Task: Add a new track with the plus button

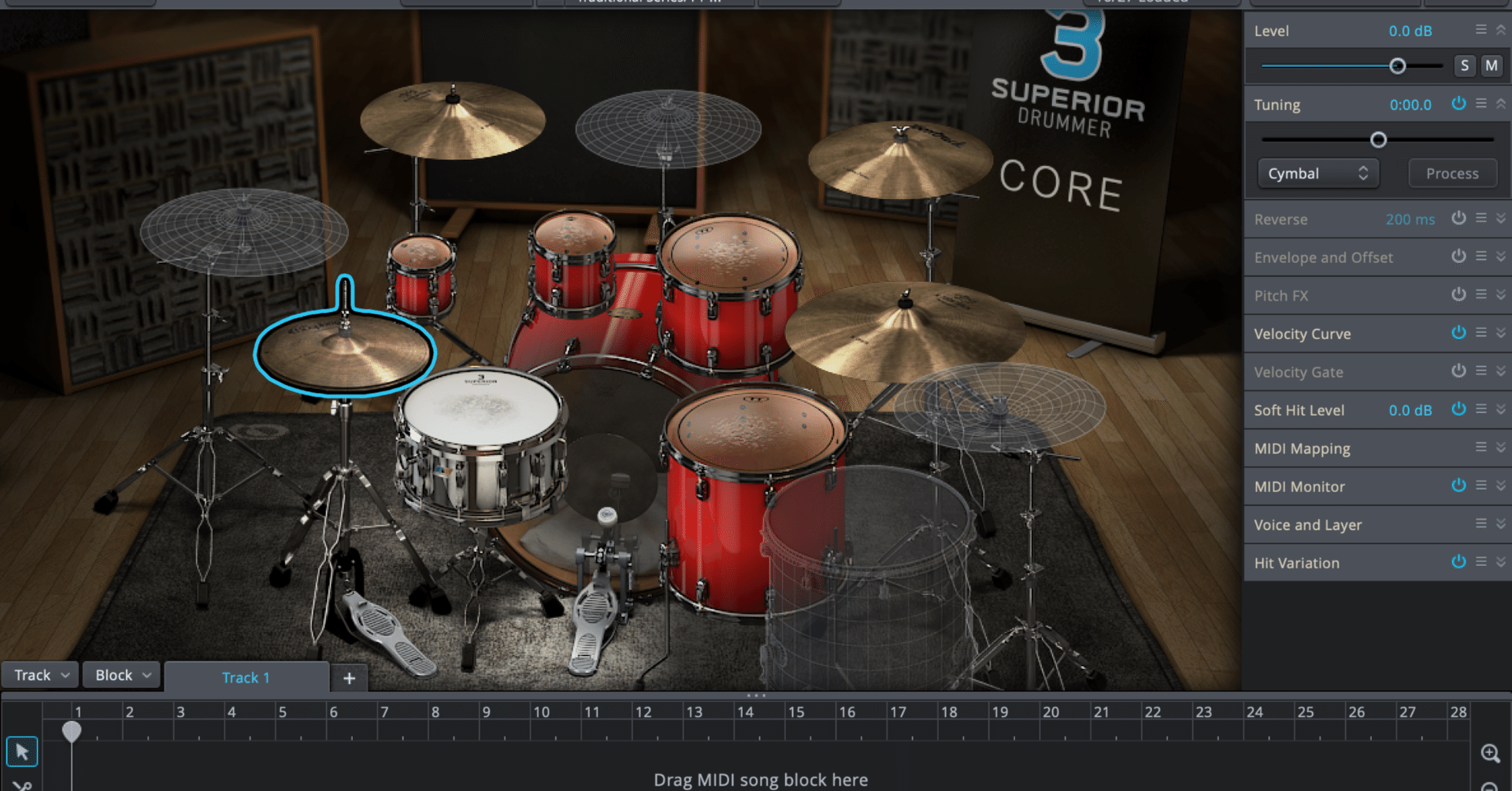Action: point(349,678)
